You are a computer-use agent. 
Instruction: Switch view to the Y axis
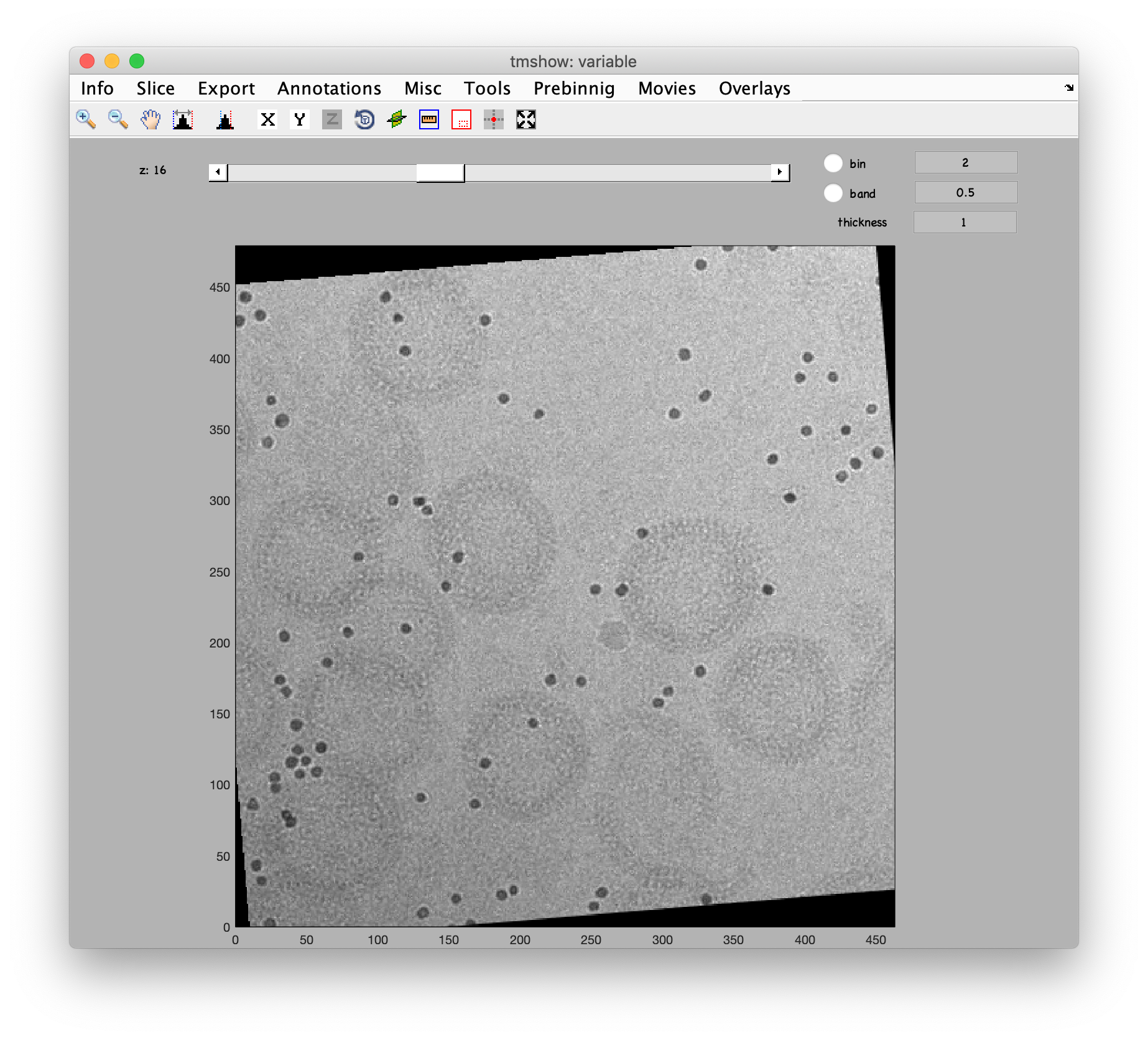[300, 119]
